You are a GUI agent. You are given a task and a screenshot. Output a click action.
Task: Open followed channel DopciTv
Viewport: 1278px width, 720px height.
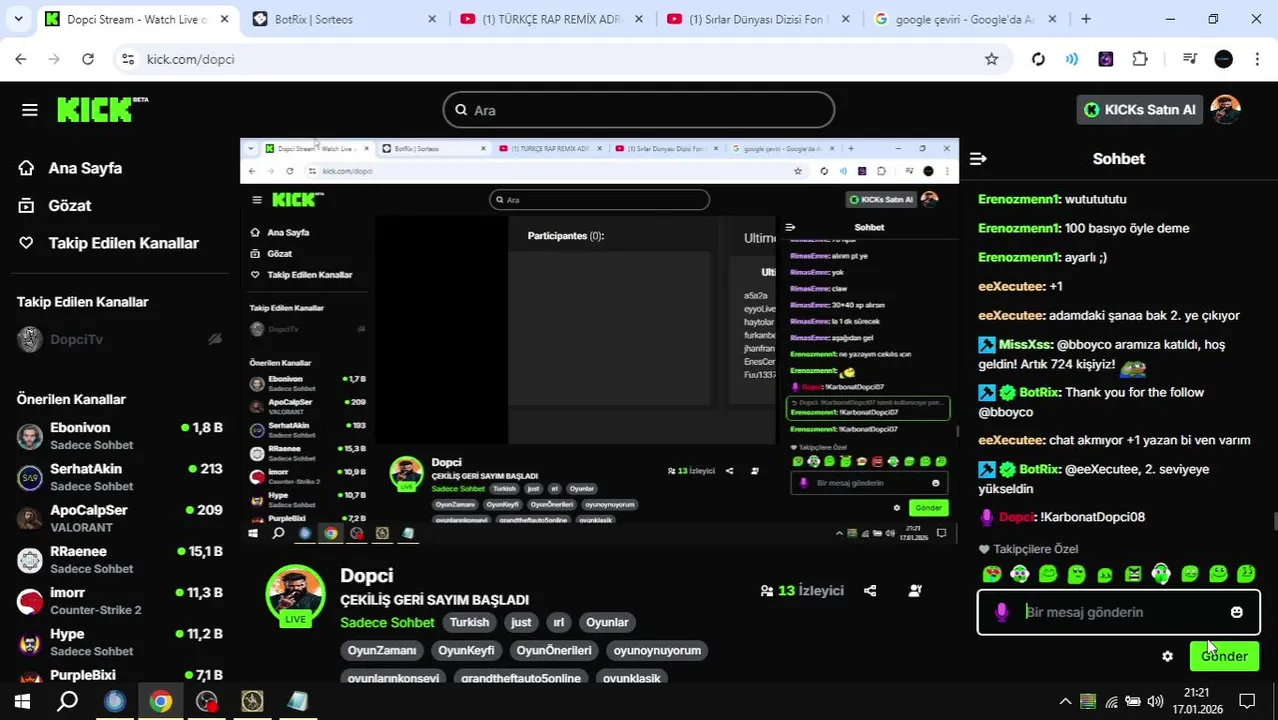(120, 339)
